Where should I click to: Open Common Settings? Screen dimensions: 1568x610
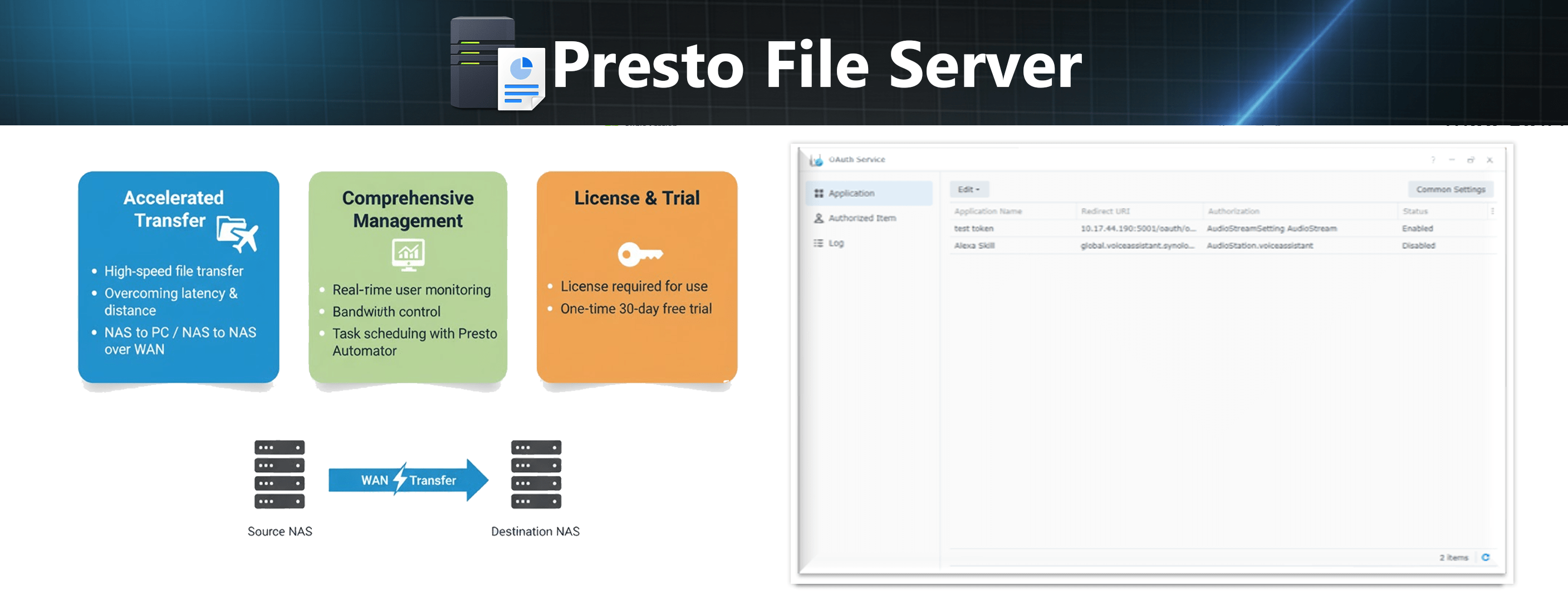click(x=1451, y=189)
